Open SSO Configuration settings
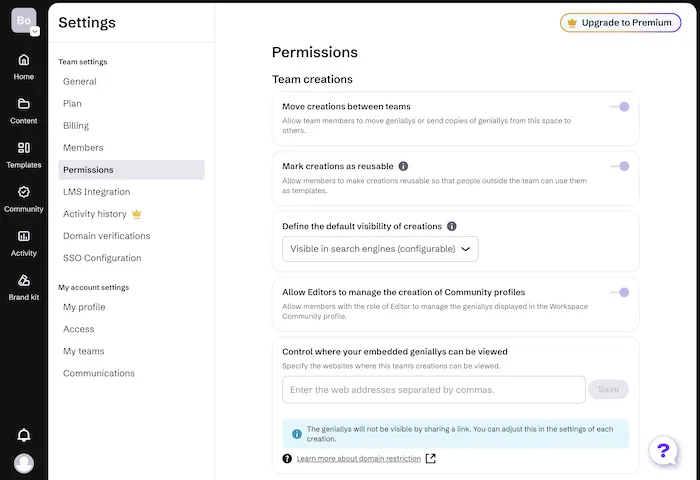 tap(102, 258)
